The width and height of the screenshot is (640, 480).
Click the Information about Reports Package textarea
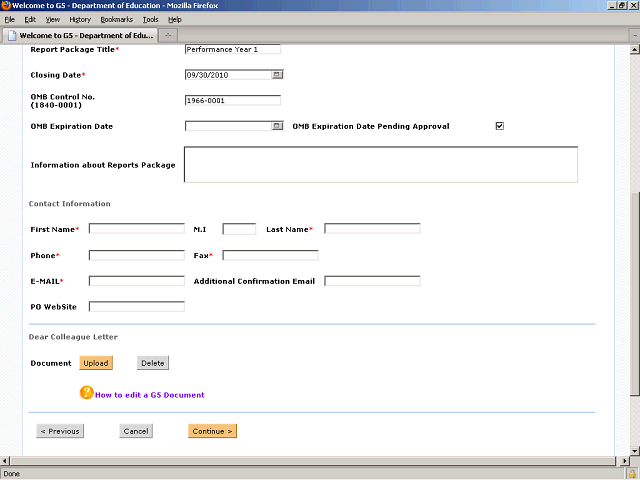[x=381, y=164]
